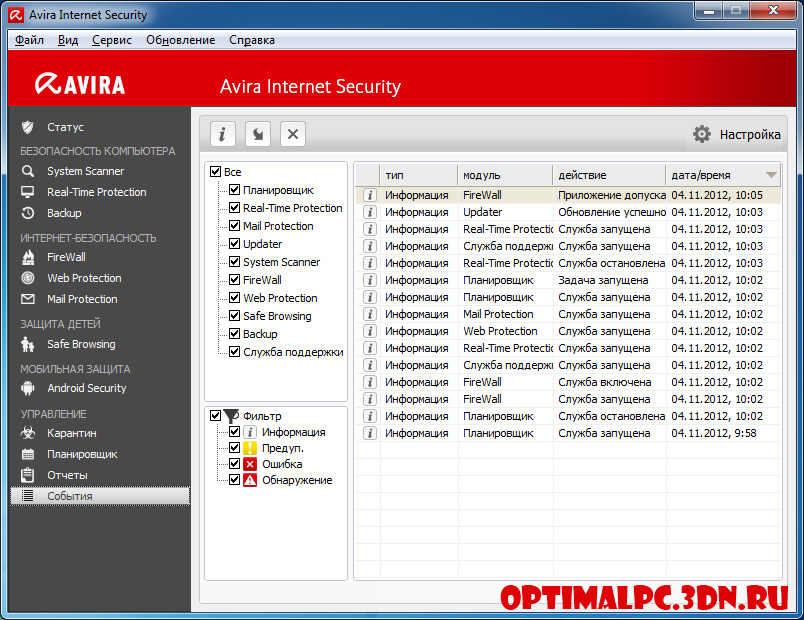This screenshot has height=620, width=804.
Task: Click the Safe Browsing family icon
Action: coord(28,344)
